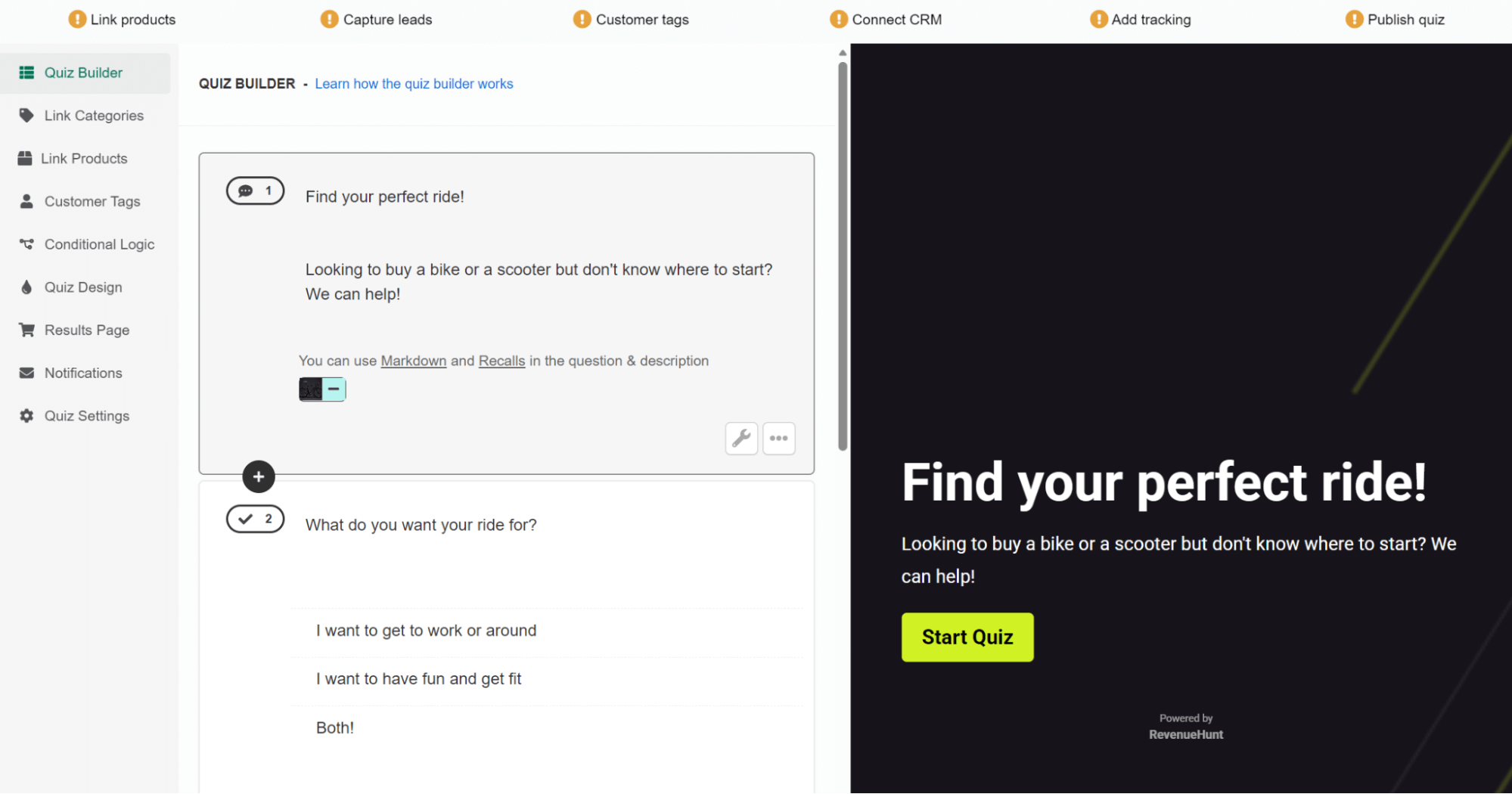The height and width of the screenshot is (794, 1512).
Task: Open the Capture leads checklist item
Action: 376,19
